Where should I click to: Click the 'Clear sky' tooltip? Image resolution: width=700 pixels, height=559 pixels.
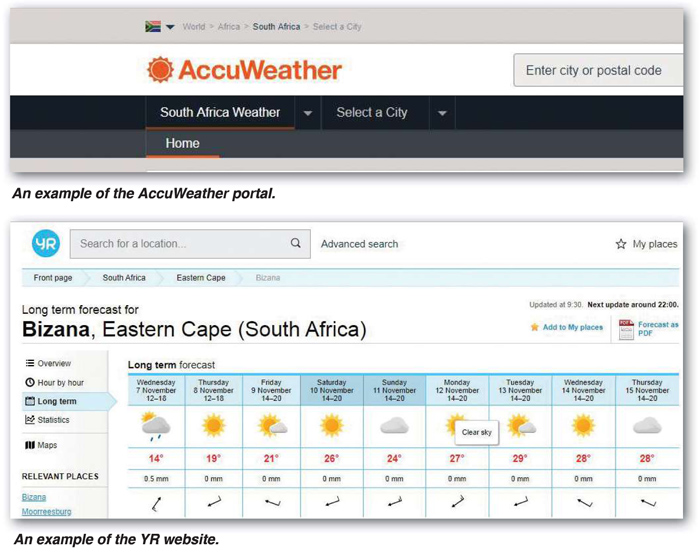(477, 432)
